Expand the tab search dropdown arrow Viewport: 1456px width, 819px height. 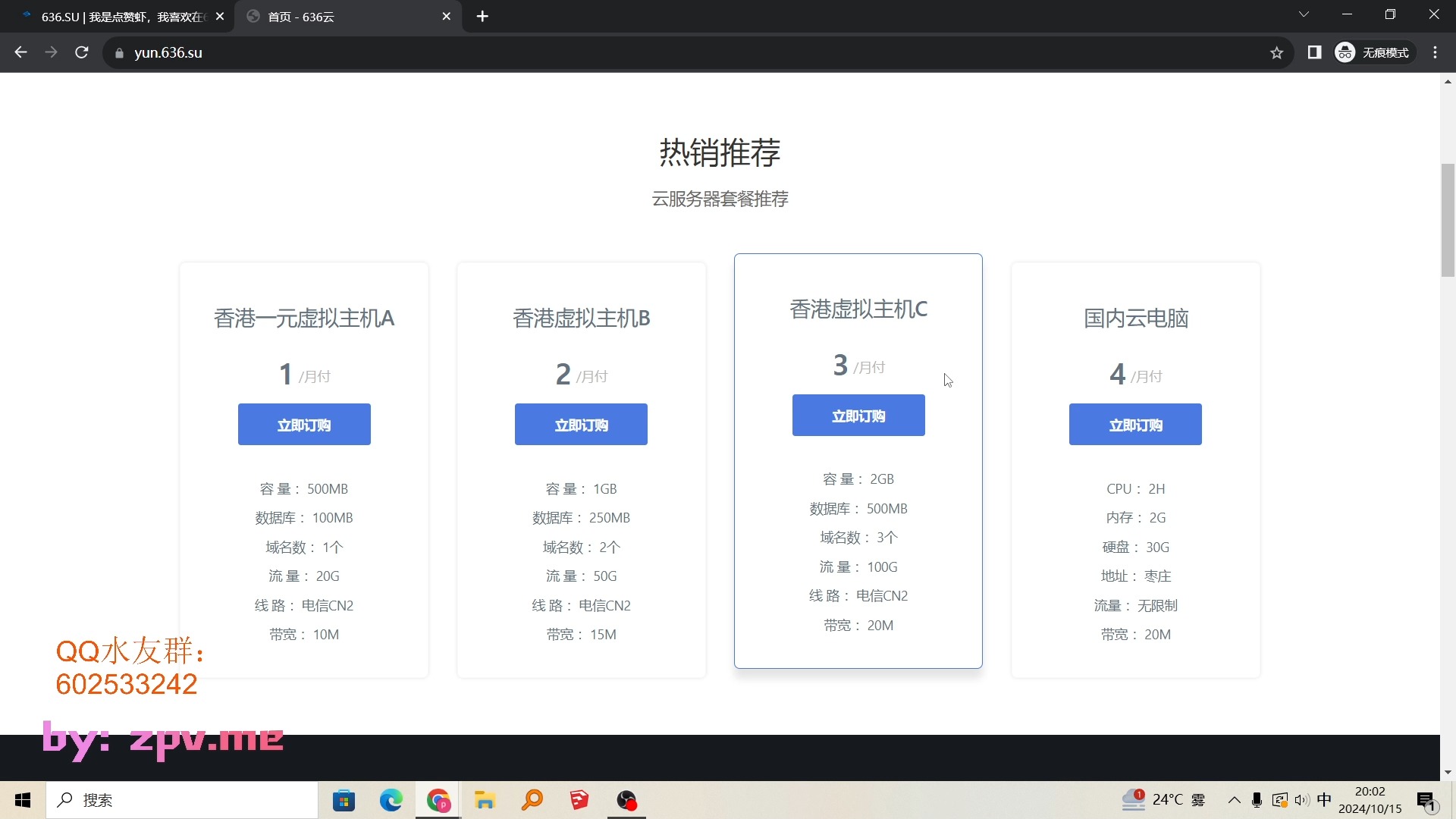[1304, 14]
